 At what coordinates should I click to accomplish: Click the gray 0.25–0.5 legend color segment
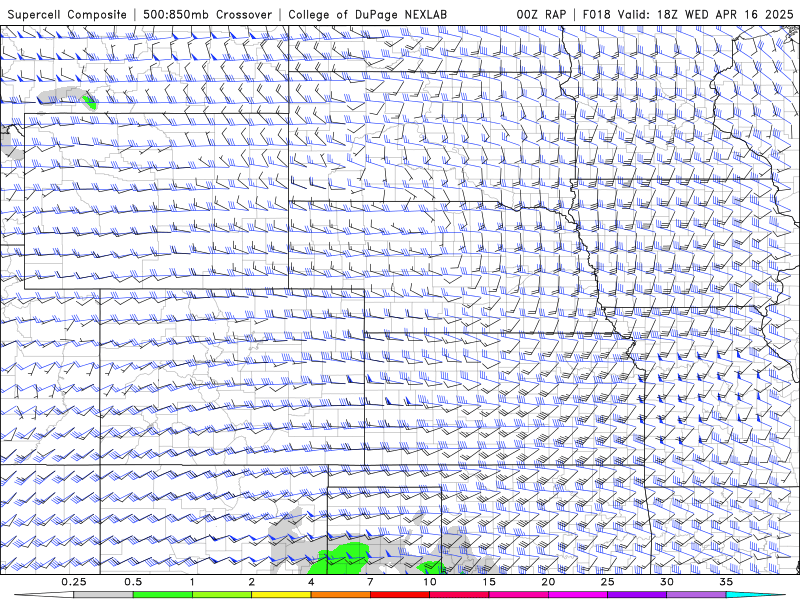[x=103, y=595]
